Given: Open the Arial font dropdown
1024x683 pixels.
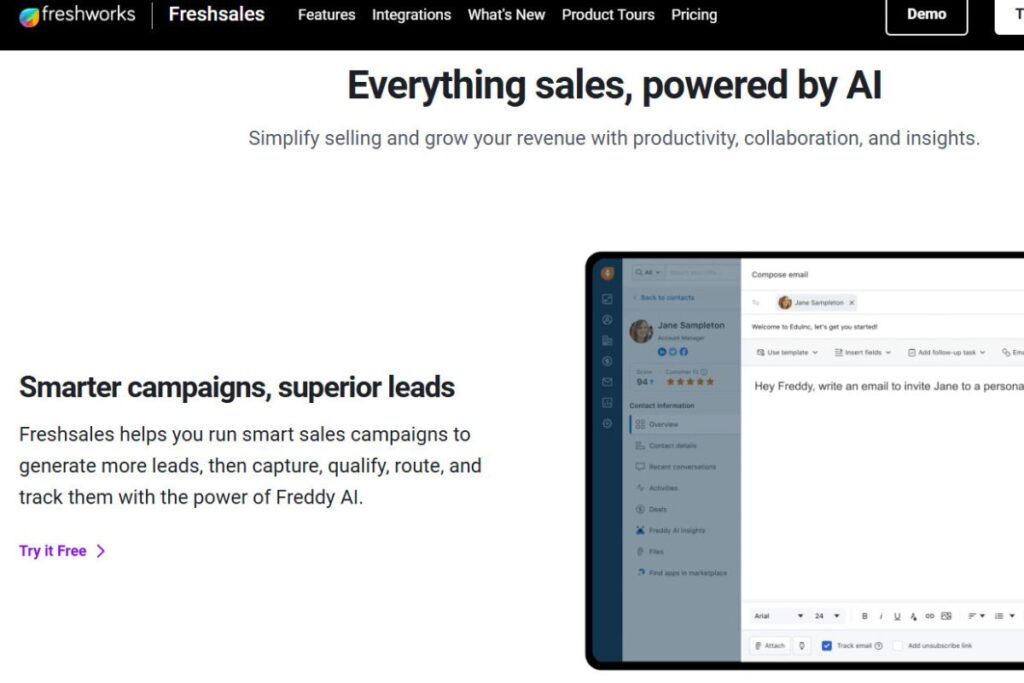Looking at the screenshot, I should pyautogui.click(x=778, y=616).
